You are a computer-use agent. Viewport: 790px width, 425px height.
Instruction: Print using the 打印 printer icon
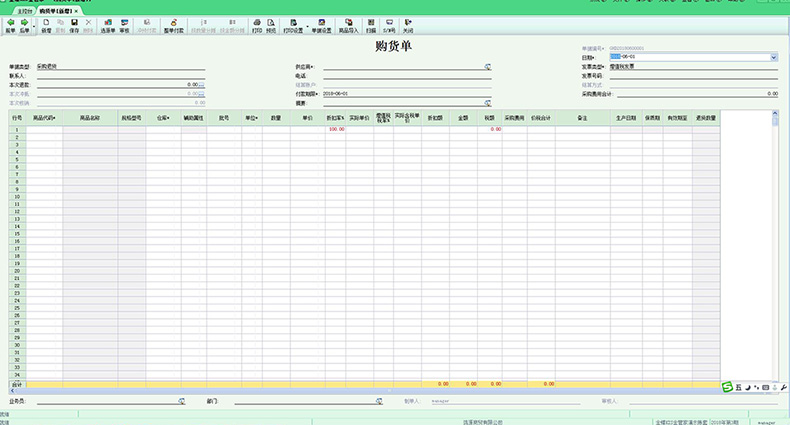(256, 24)
